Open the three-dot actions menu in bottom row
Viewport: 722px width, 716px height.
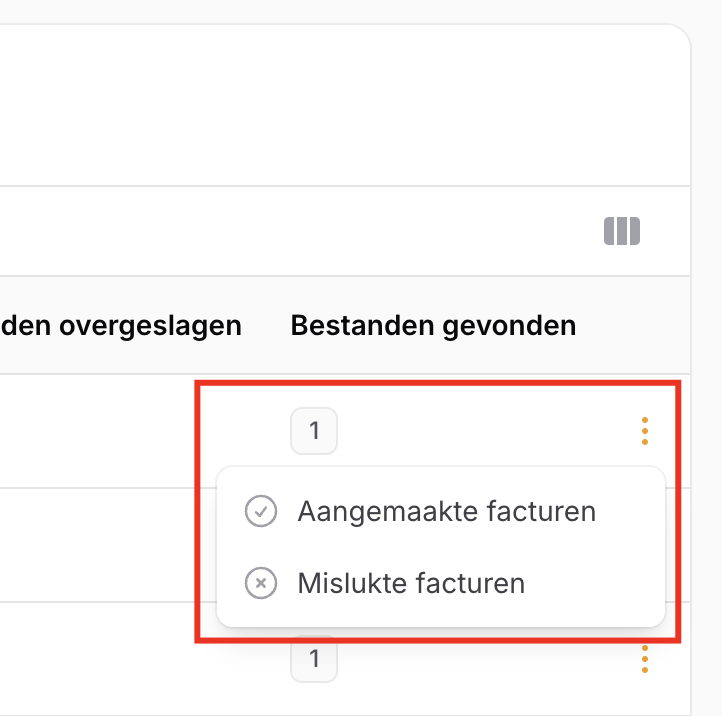(645, 659)
